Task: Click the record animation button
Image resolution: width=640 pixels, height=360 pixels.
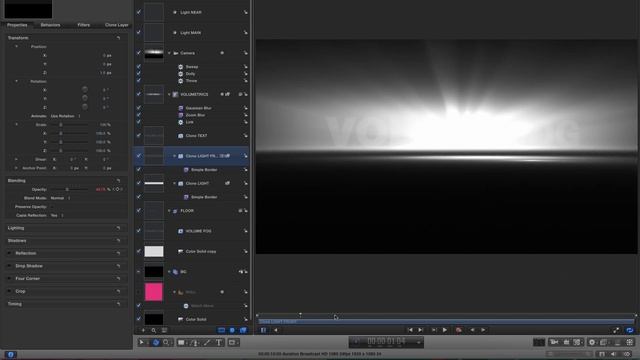Action: [x=459, y=330]
